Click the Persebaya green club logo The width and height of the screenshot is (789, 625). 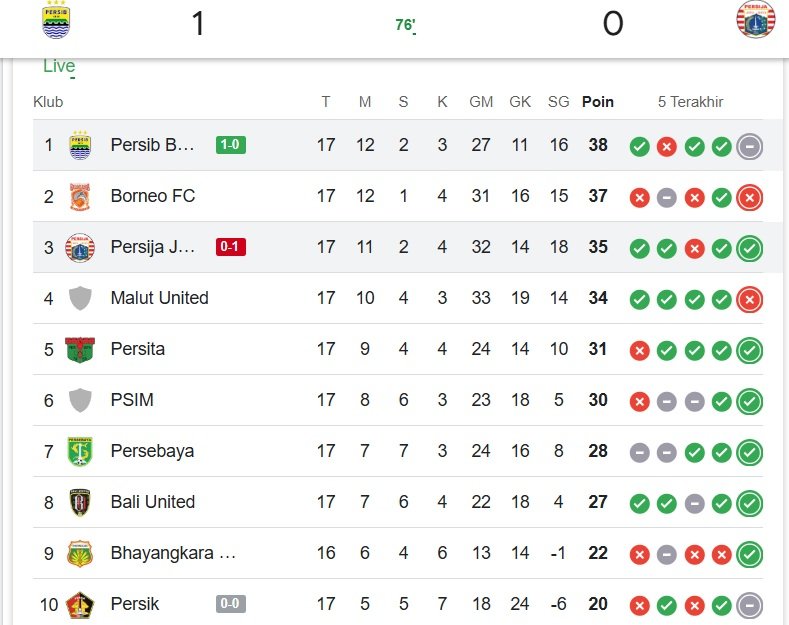pos(80,452)
